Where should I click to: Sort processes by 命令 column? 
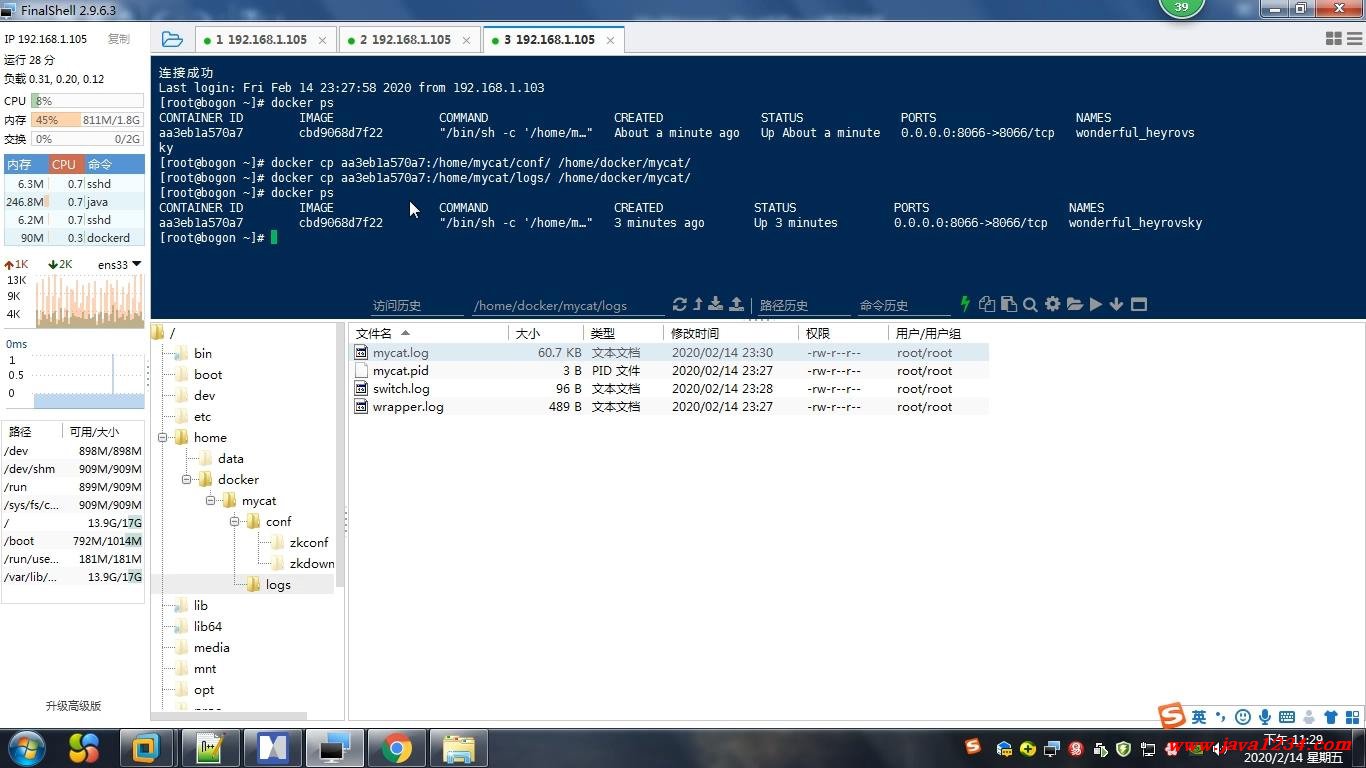(114, 164)
